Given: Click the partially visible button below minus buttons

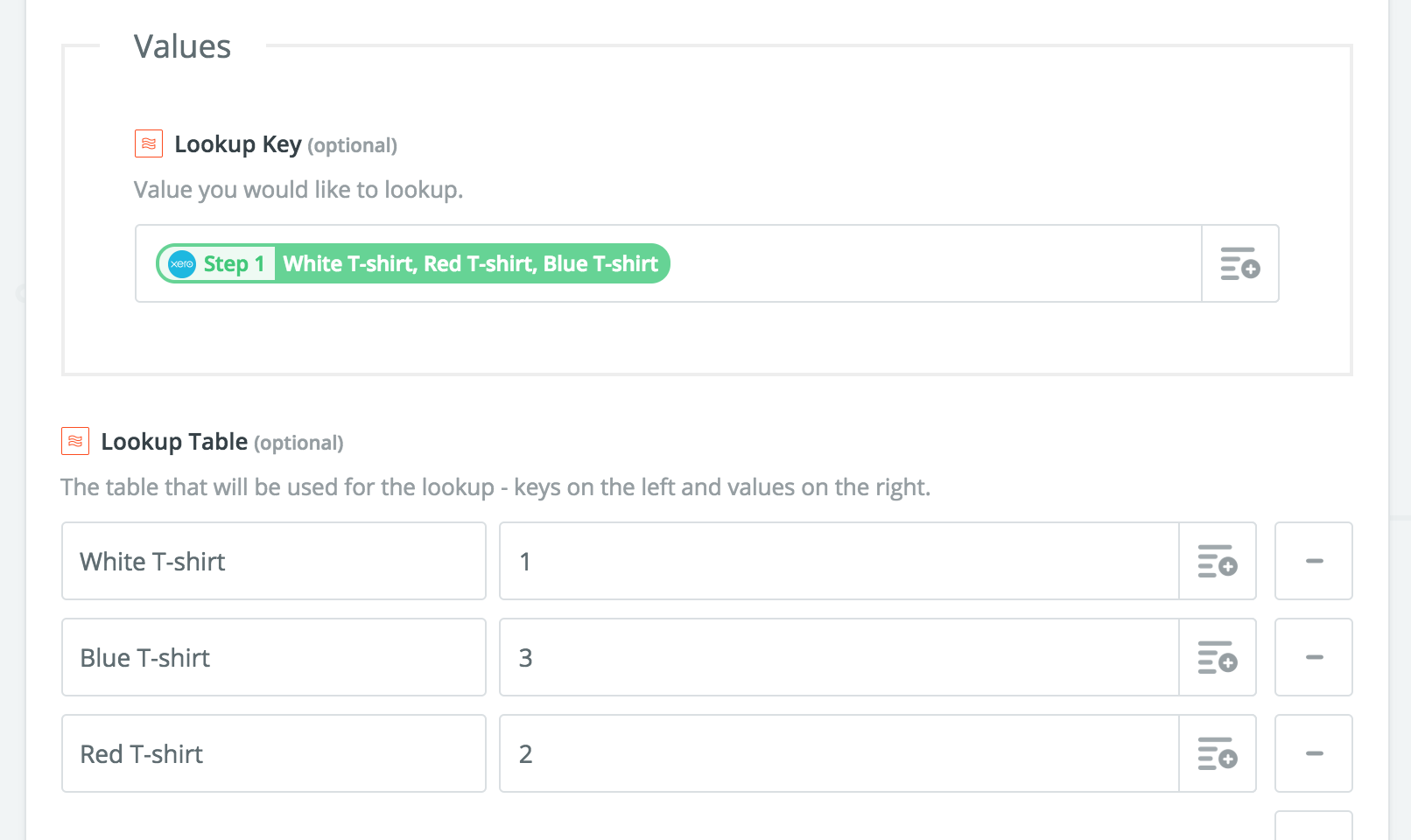Looking at the screenshot, I should pos(1314,826).
